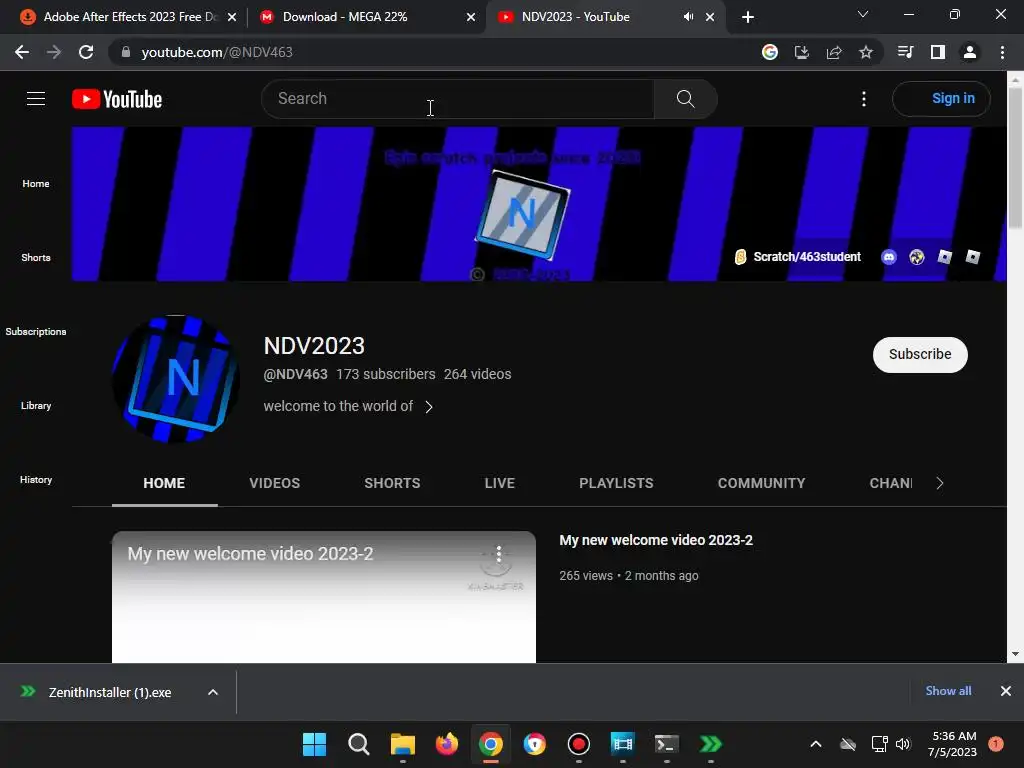Click into the YouTube search field
The height and width of the screenshot is (768, 1024).
click(457, 99)
